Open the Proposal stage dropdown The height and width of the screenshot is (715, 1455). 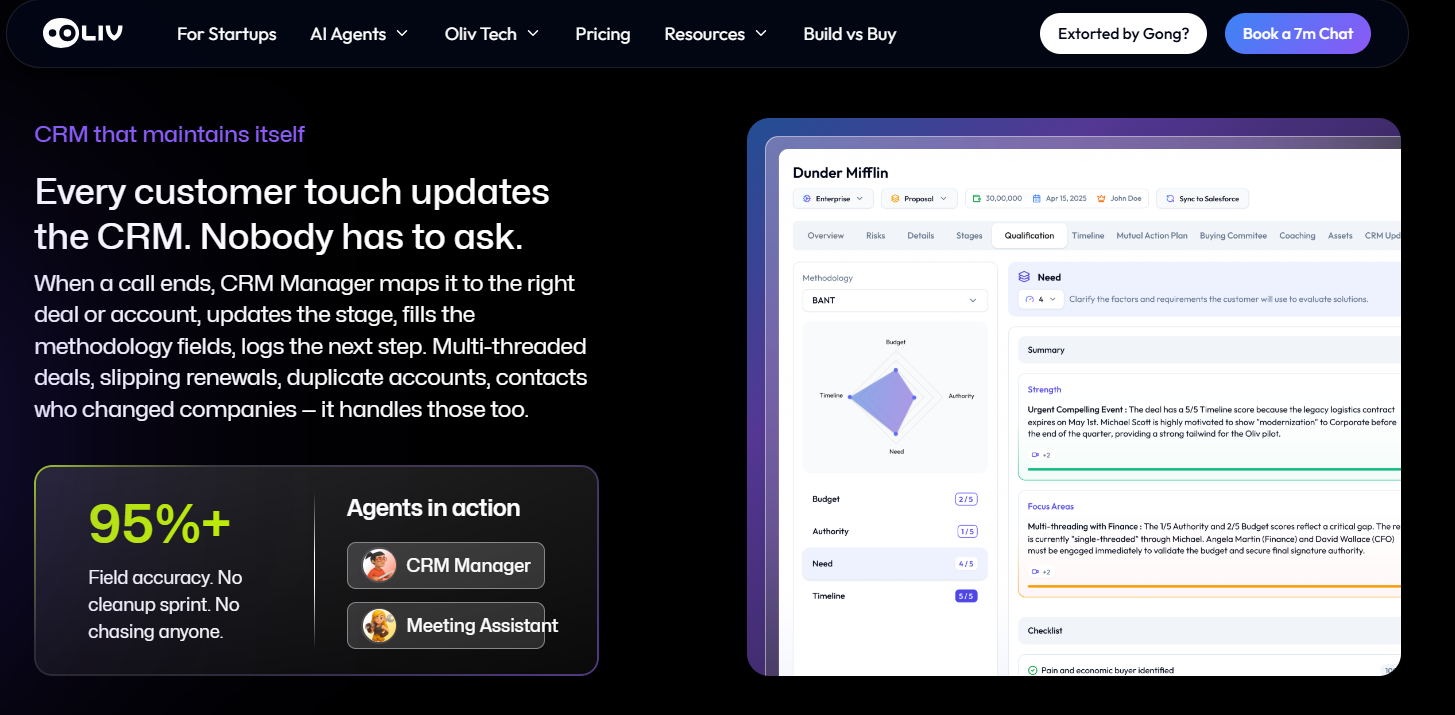point(919,199)
